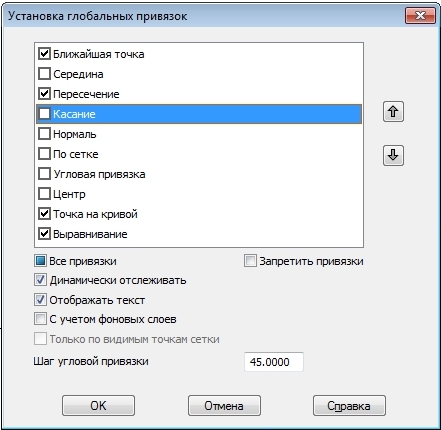Move selected snap down with arrow button
Image resolution: width=441 pixels, height=430 pixels.
[393, 155]
